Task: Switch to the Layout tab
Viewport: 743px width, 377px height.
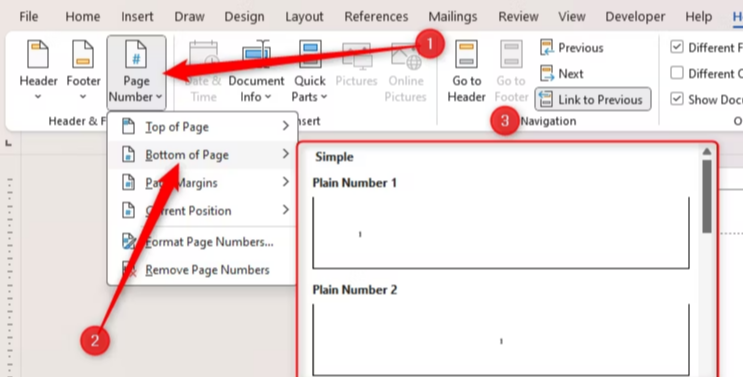Action: [x=304, y=17]
